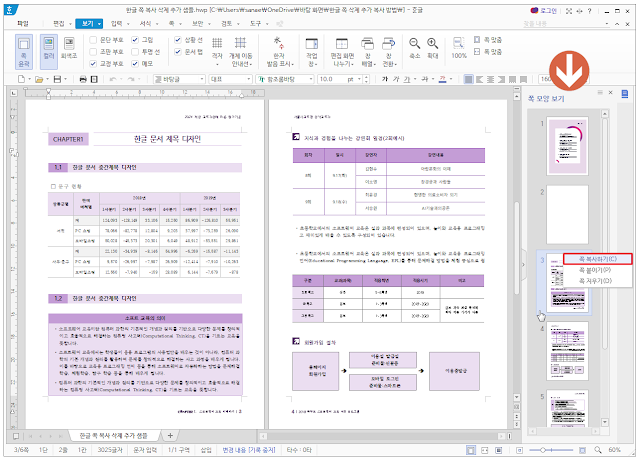
Task: Expand the new document icon's dropdown arrow
Action: tap(29, 79)
